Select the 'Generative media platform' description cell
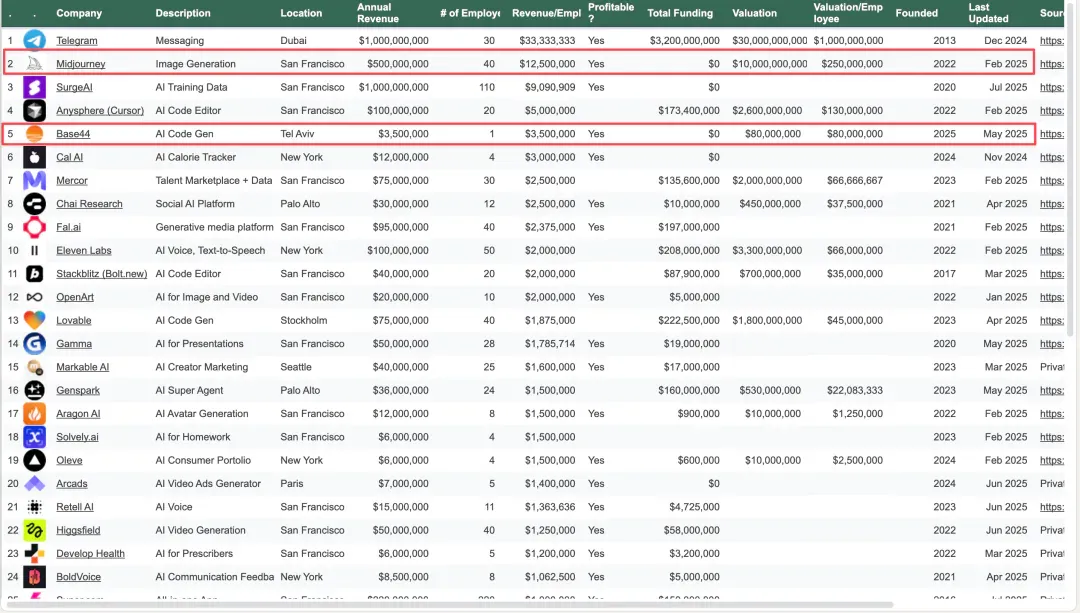The width and height of the screenshot is (1080, 613). click(x=214, y=227)
